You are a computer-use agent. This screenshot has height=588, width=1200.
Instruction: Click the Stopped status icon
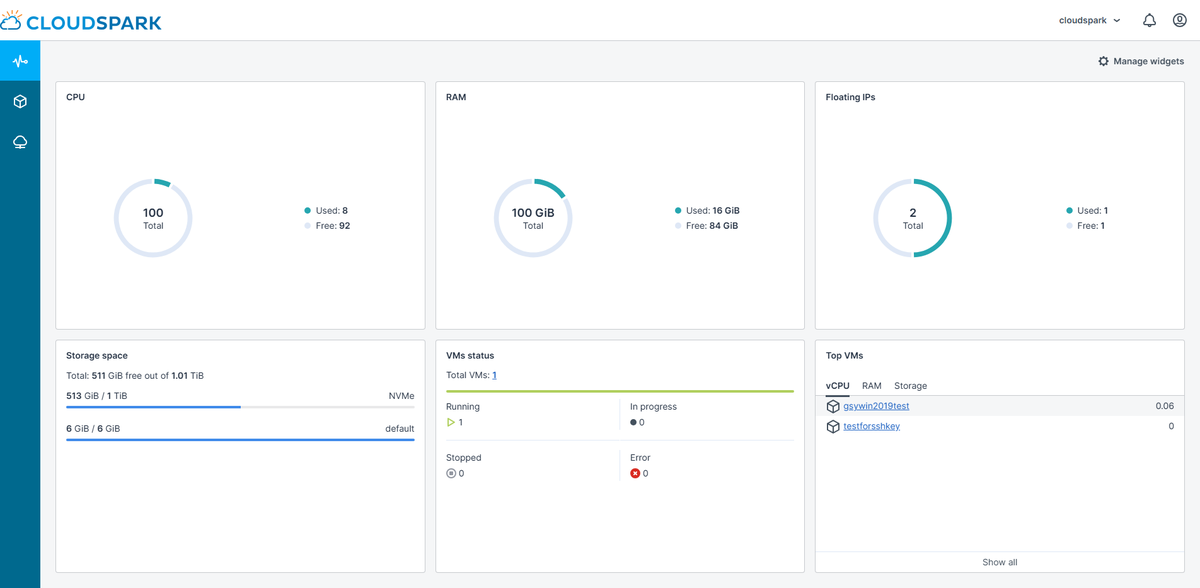[451, 473]
